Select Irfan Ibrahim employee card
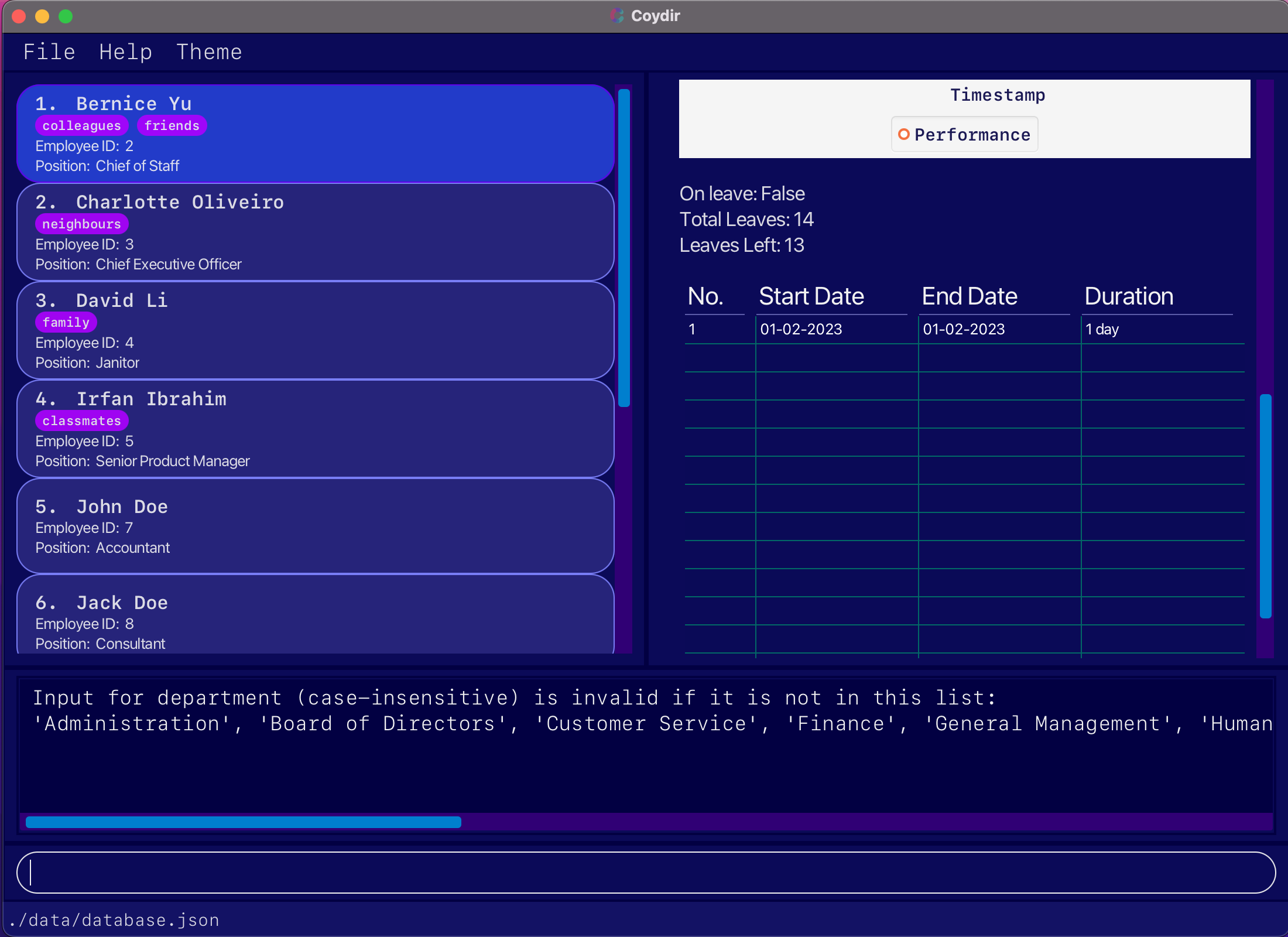The image size is (1288, 937). tap(315, 429)
